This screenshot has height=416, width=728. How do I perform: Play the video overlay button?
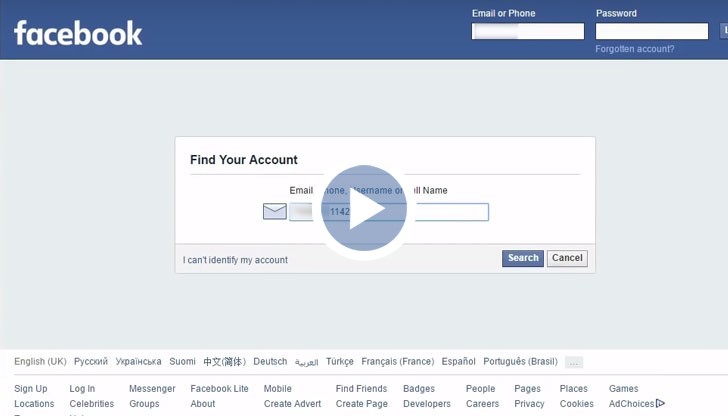(364, 208)
